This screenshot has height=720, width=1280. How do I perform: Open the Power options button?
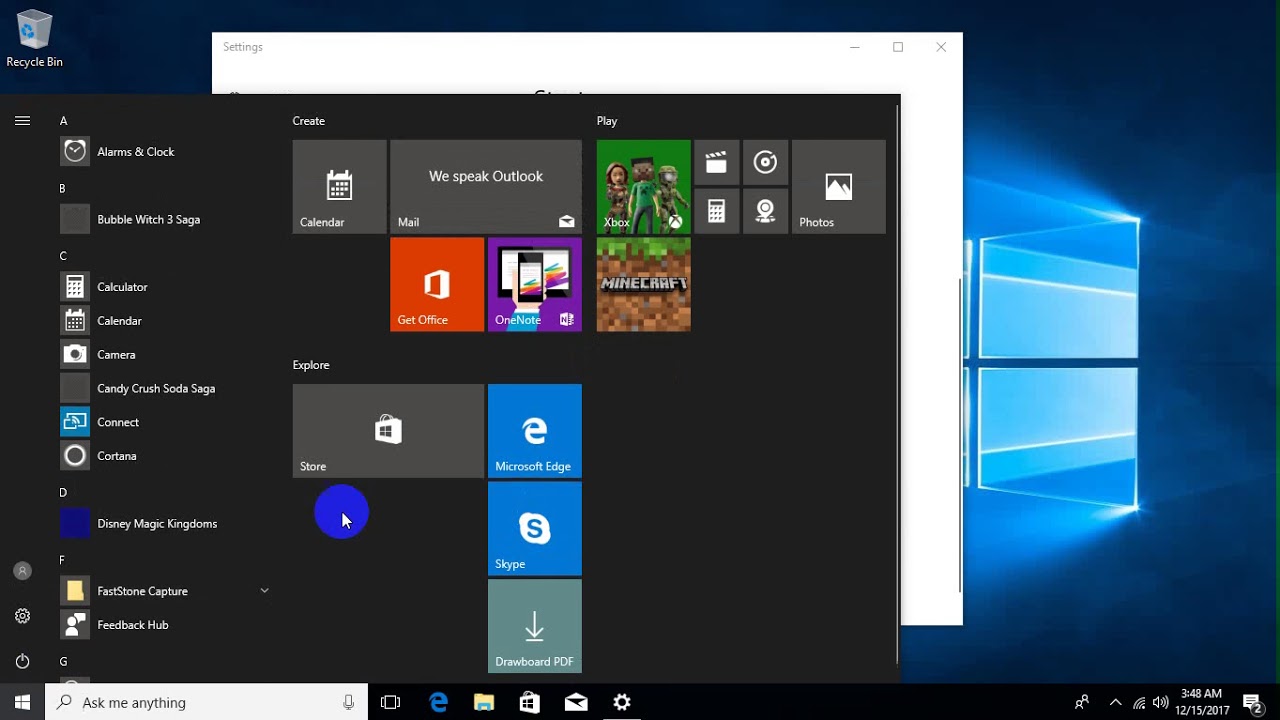22,661
